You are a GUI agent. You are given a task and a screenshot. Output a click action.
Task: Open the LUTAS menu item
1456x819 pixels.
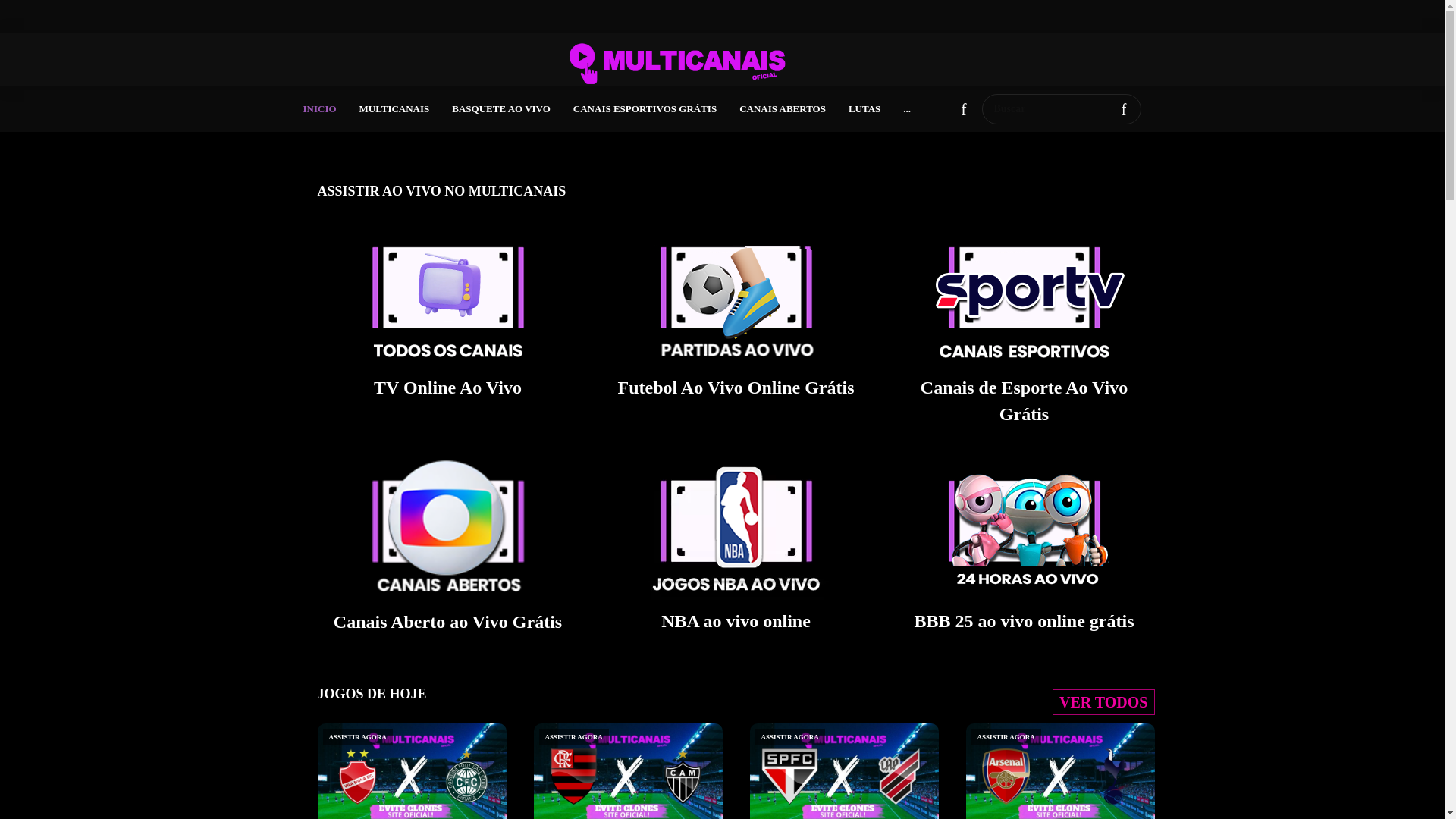point(864,109)
